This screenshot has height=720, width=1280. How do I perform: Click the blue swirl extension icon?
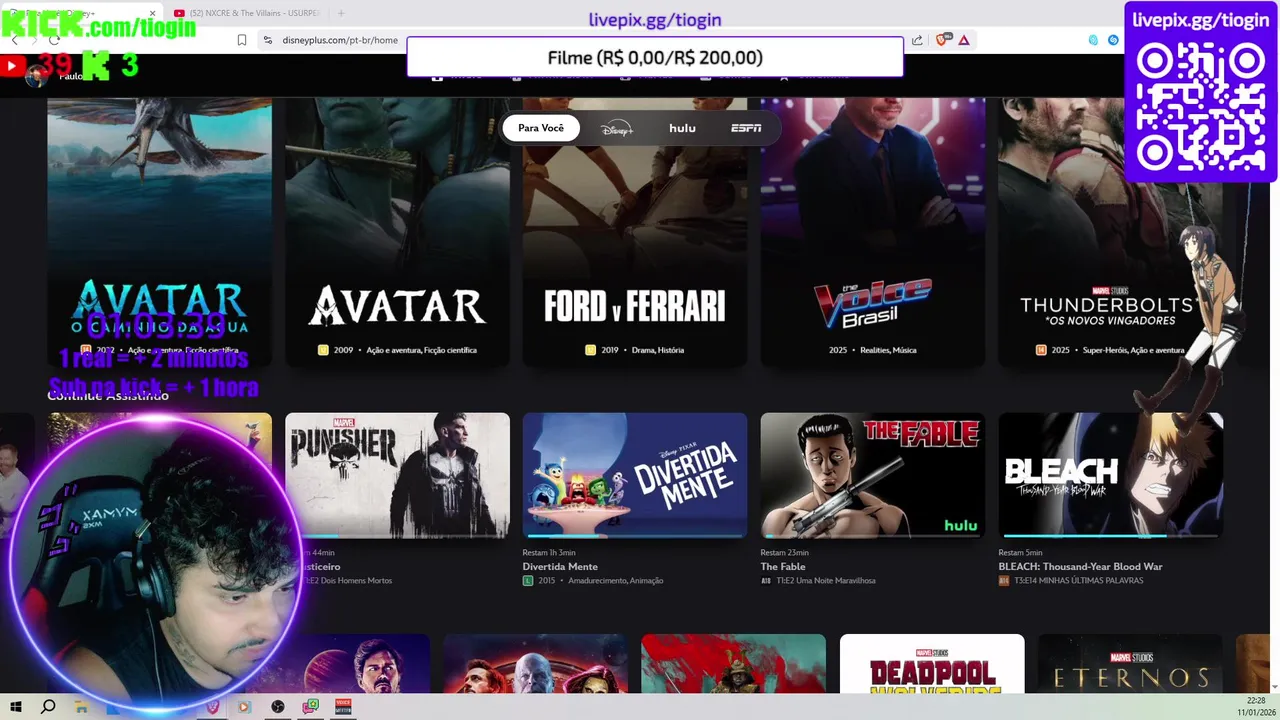coord(1113,40)
